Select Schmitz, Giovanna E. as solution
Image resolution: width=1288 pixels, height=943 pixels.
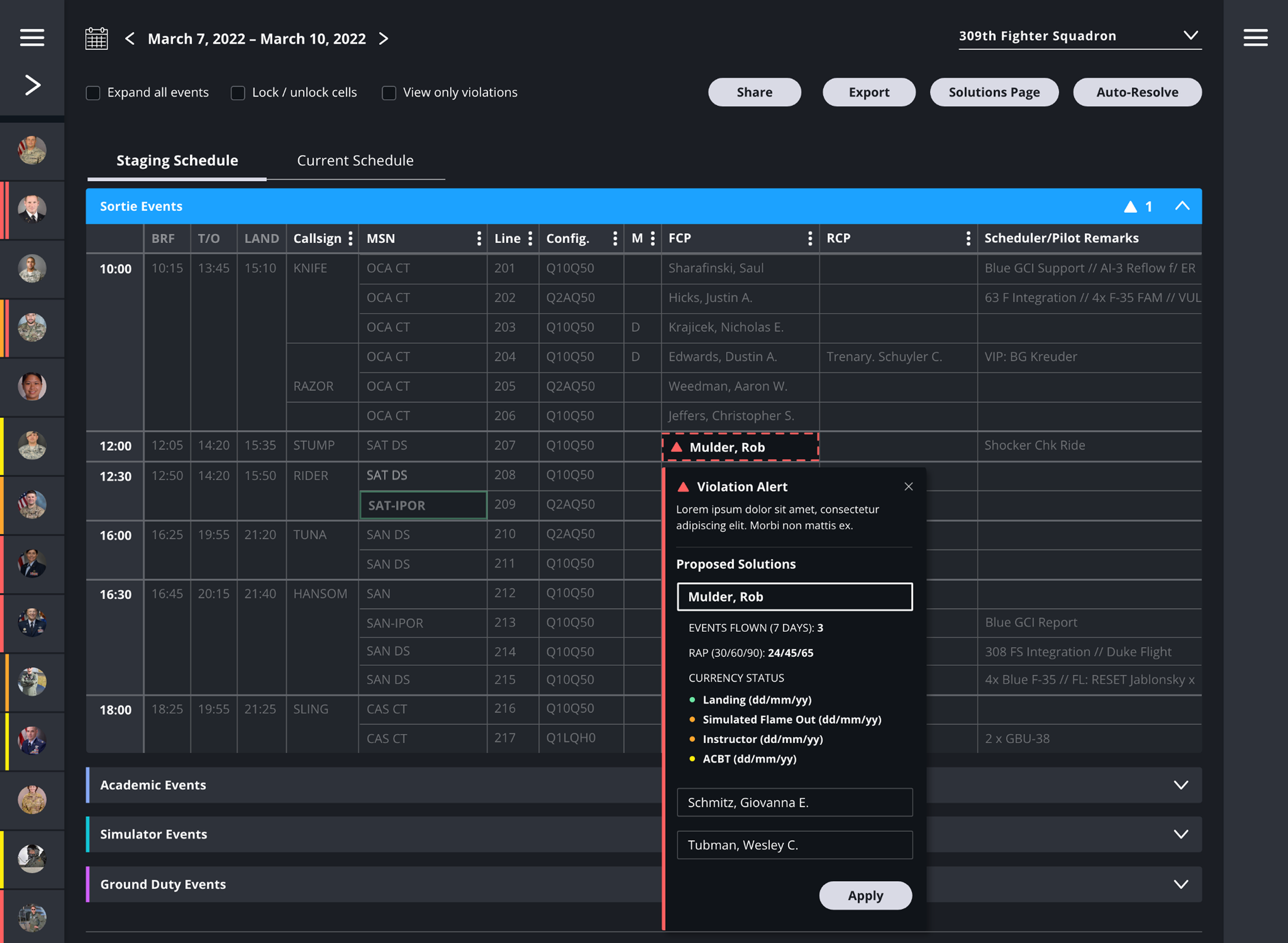[x=794, y=802]
